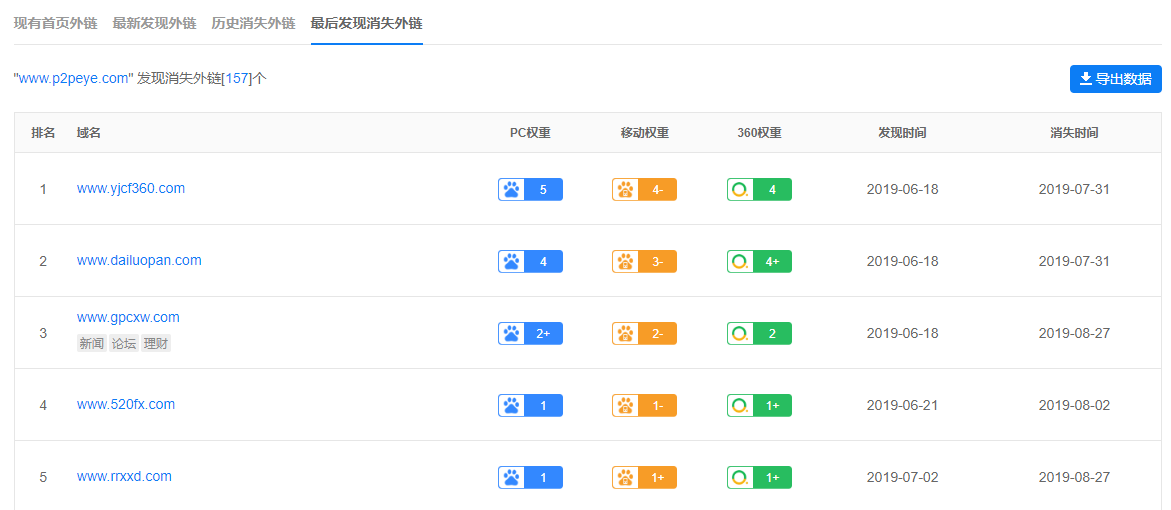
Task: Click PC weight badge for www.520fx.com
Action: (530, 405)
